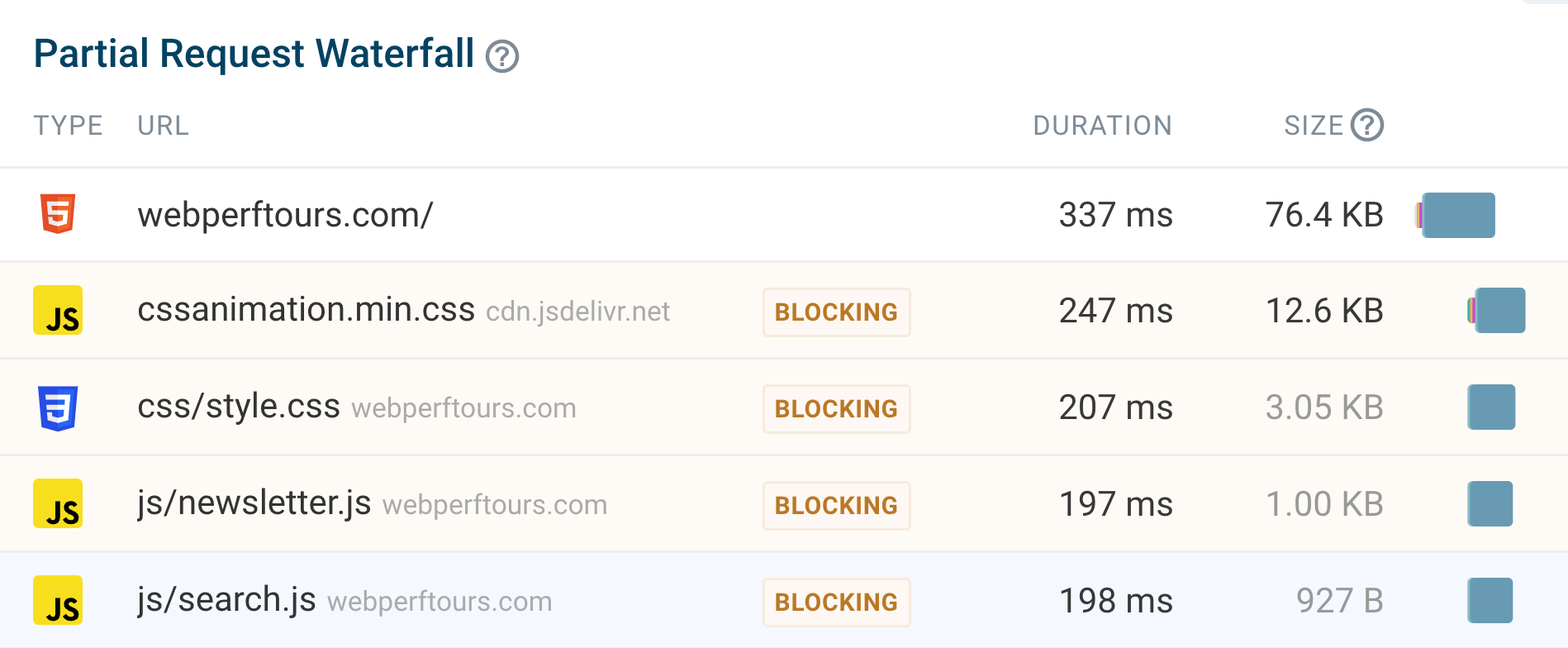Click help icon beside Partial Request Waterfall

pyautogui.click(x=502, y=56)
